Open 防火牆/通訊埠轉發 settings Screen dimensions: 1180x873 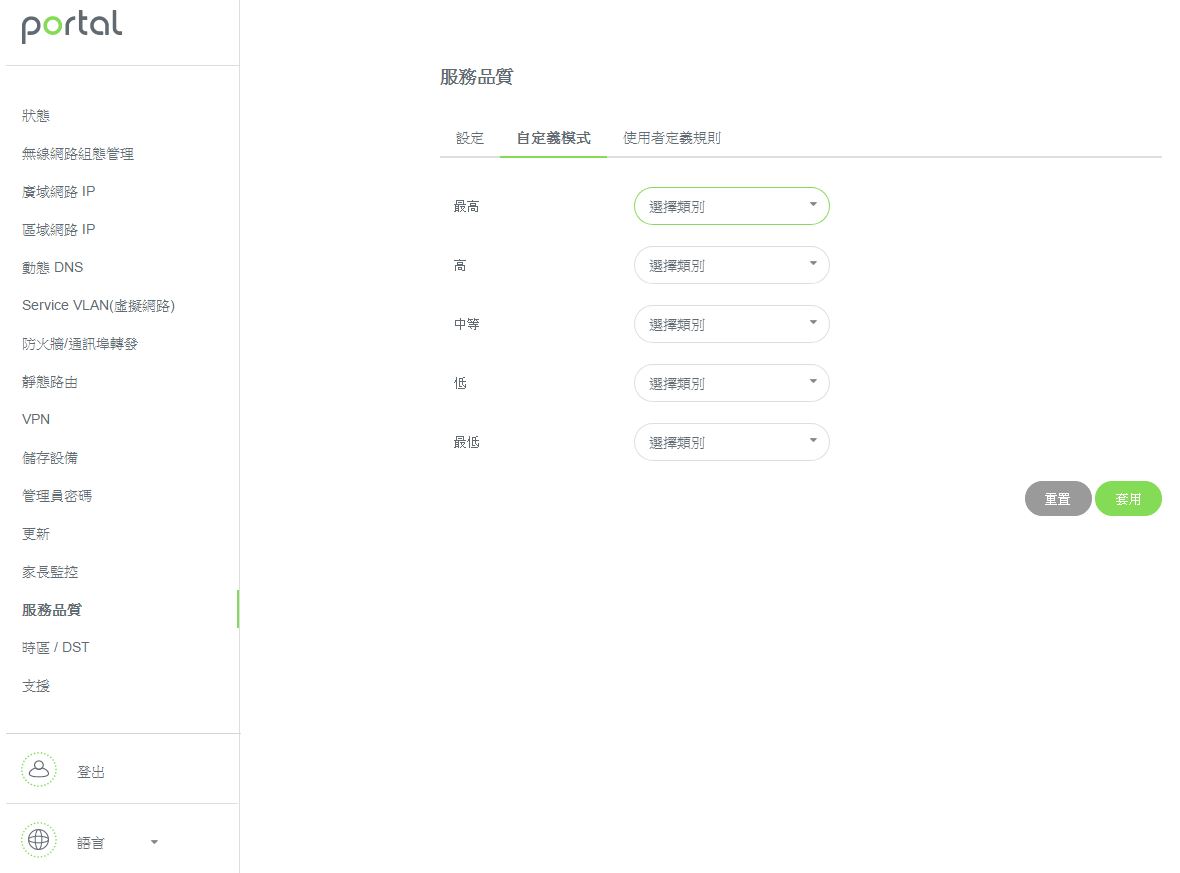pyautogui.click(x=80, y=344)
